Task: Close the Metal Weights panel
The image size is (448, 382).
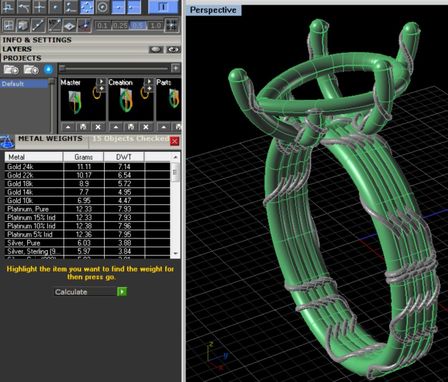Action: [x=175, y=141]
